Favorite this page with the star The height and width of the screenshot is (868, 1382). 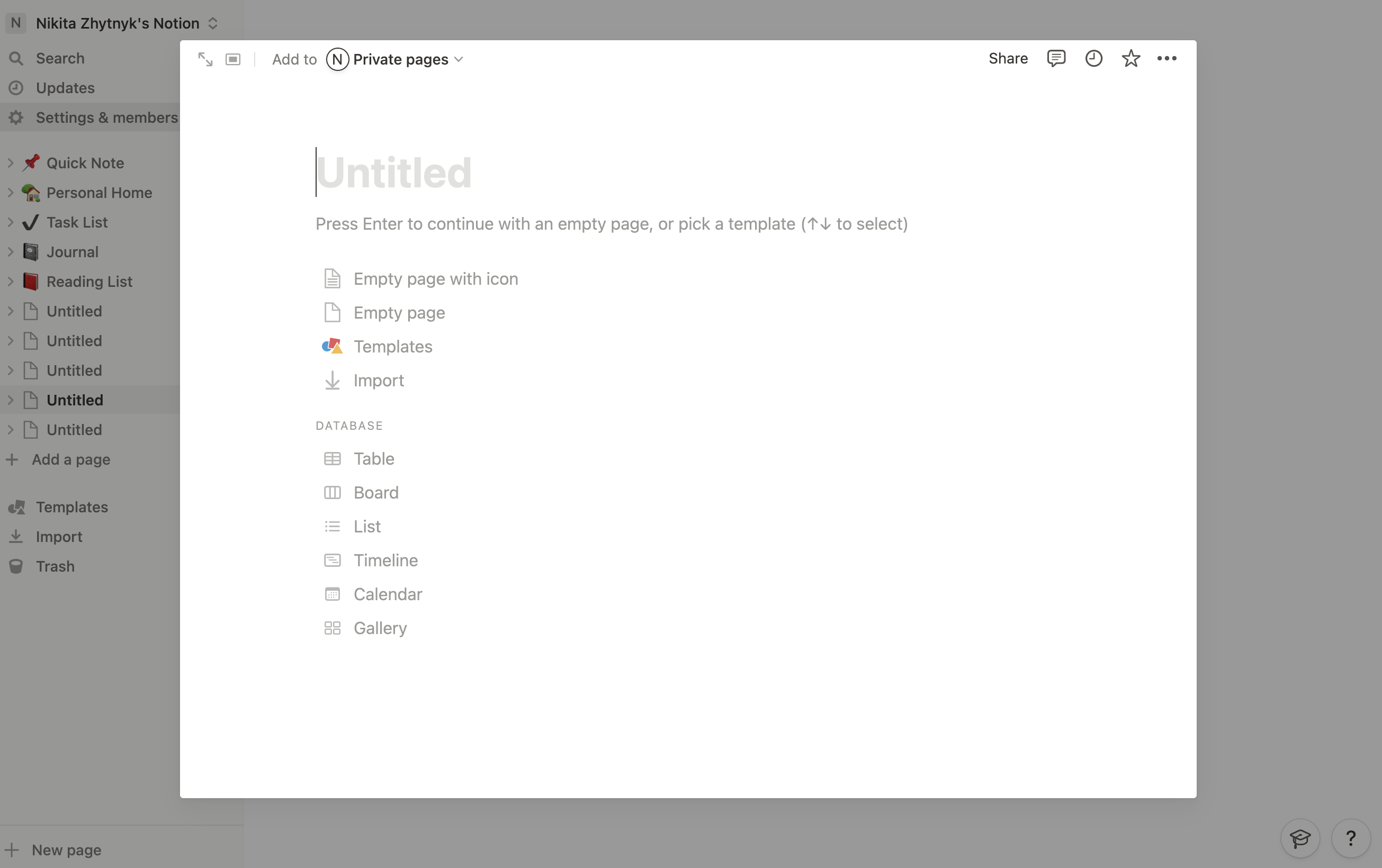[x=1130, y=59]
